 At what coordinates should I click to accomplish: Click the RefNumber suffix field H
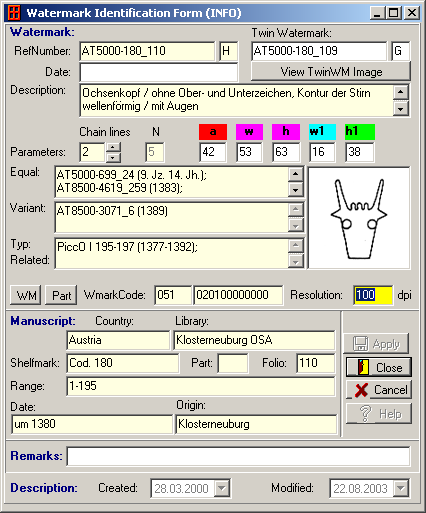click(229, 51)
